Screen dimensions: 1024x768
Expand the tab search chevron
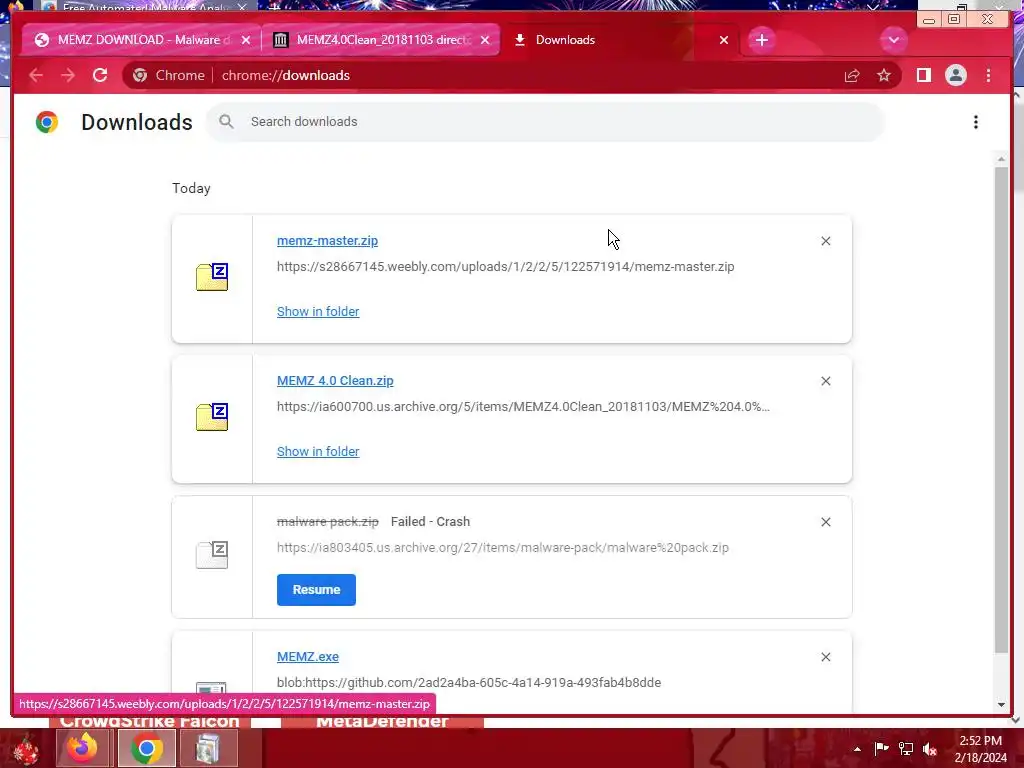pos(893,40)
